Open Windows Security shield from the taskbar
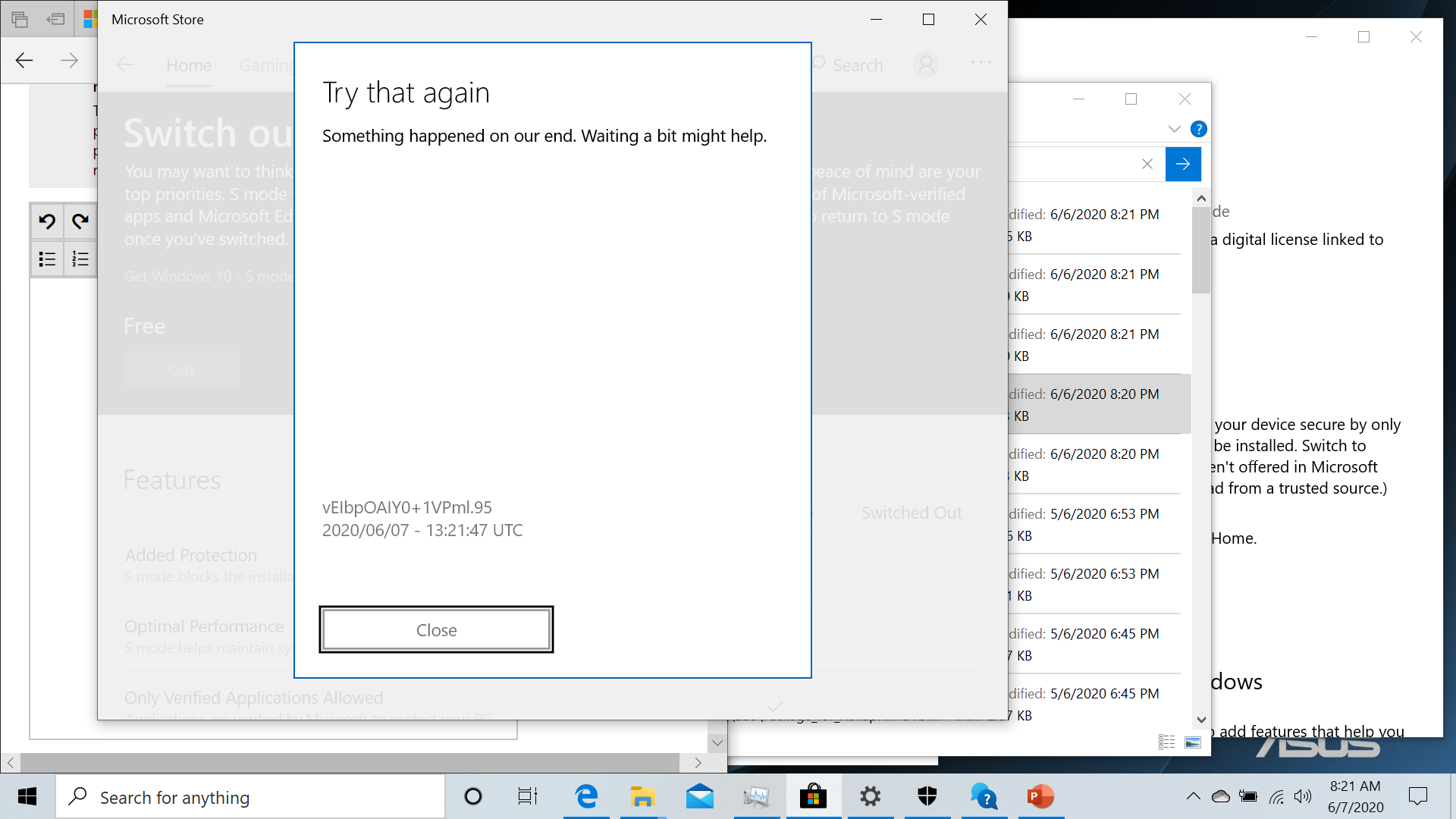The image size is (1456, 819). [x=927, y=796]
